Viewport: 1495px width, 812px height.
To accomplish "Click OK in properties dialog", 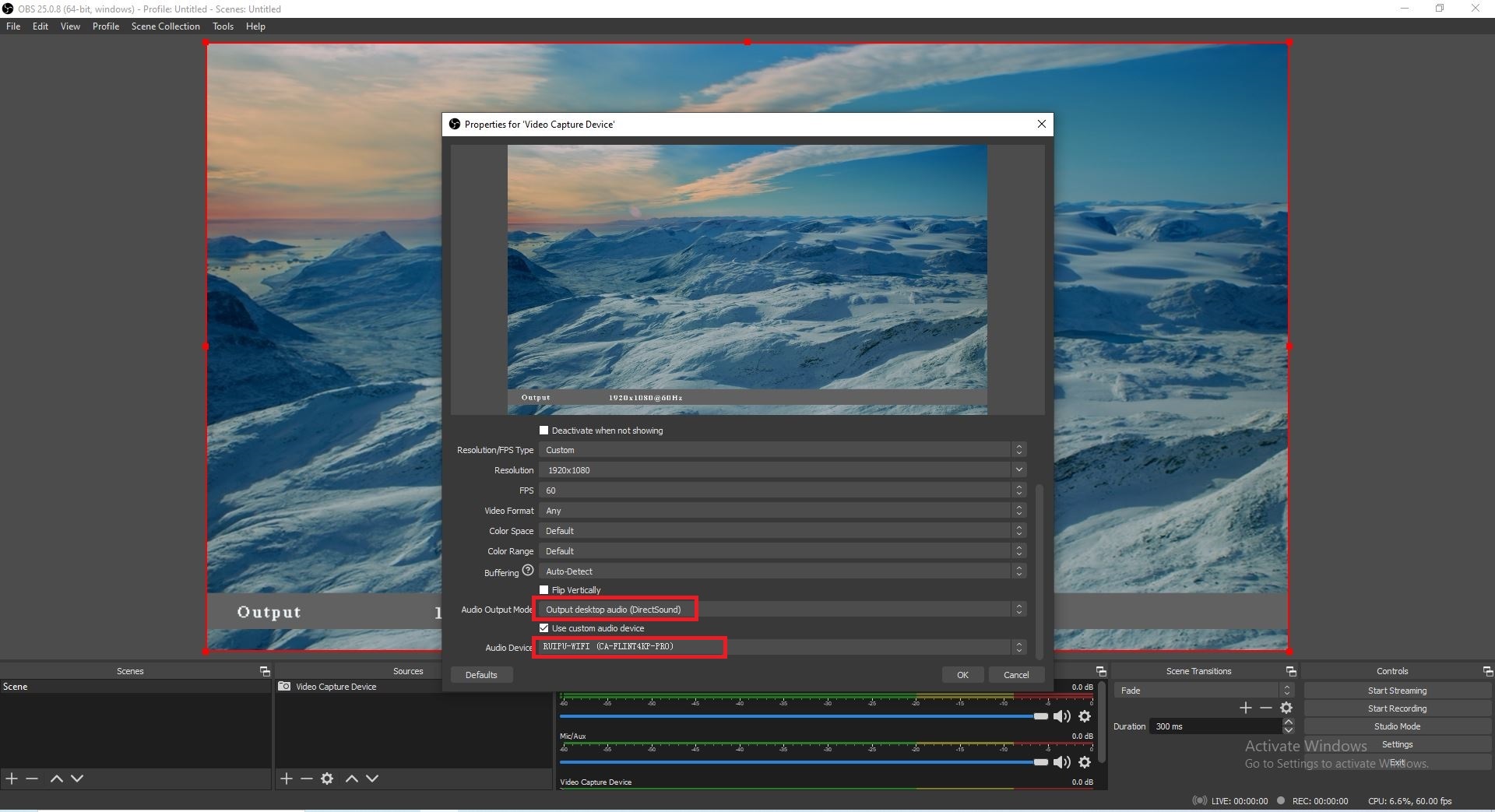I will [x=962, y=675].
